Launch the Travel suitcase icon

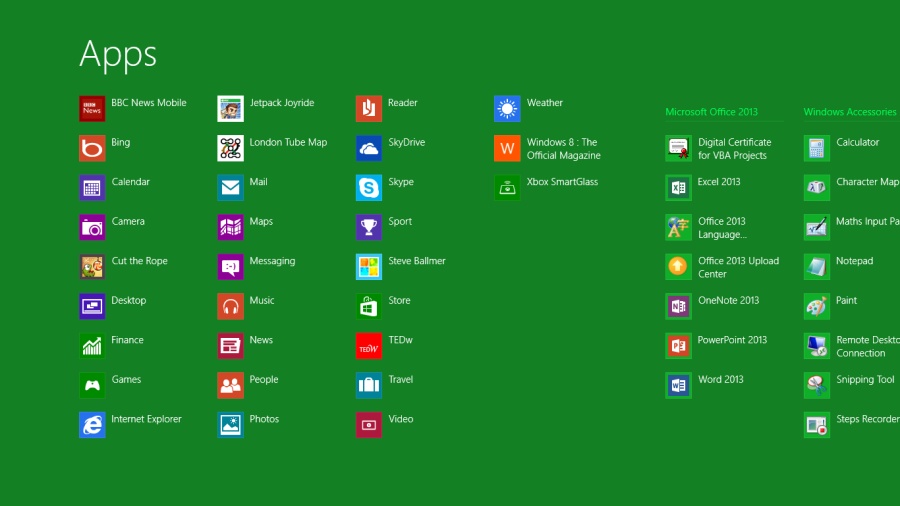click(x=368, y=386)
